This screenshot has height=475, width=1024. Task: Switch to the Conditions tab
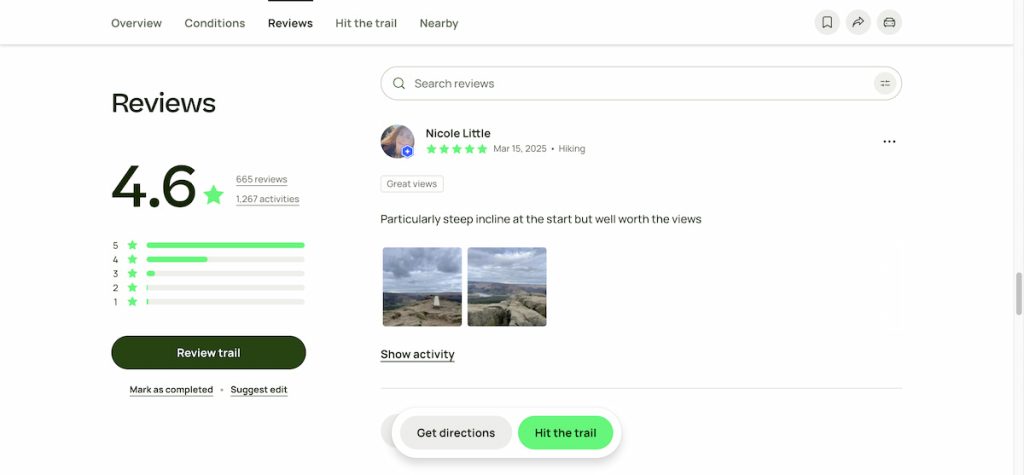click(215, 24)
